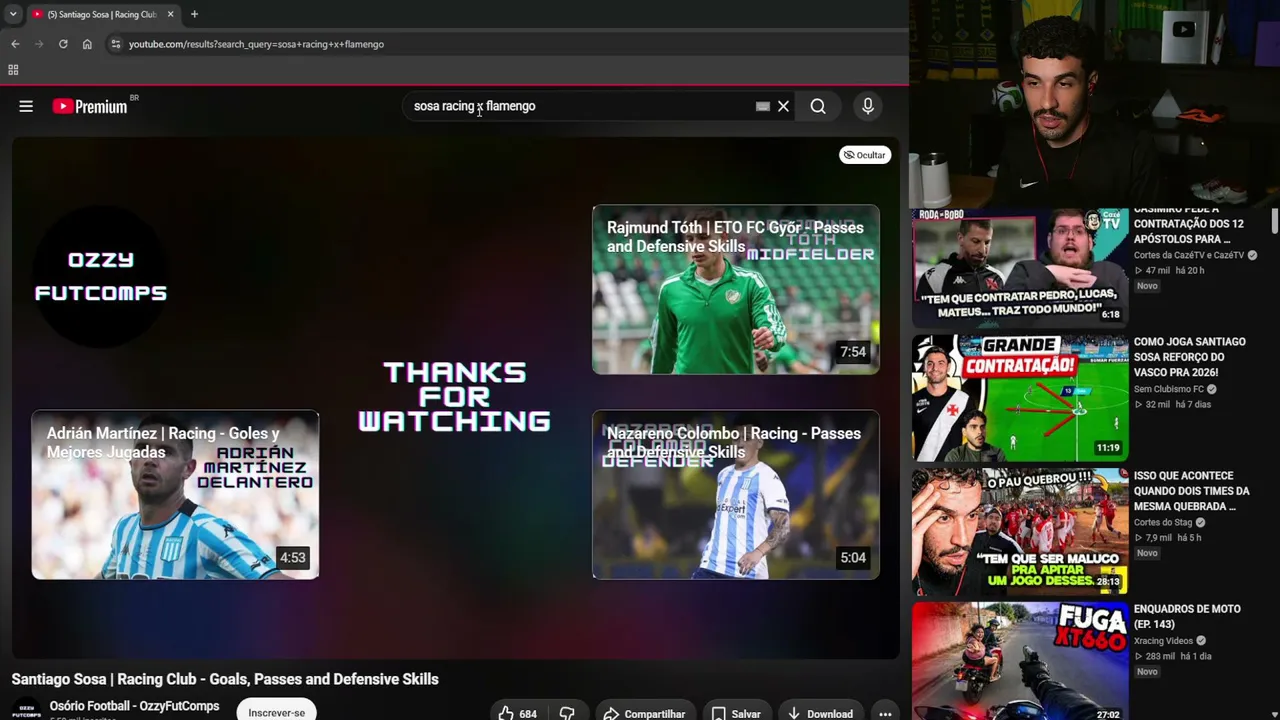Go to YouTube Premium home logo
Screen dimensions: 1280x720
pyautogui.click(x=90, y=106)
